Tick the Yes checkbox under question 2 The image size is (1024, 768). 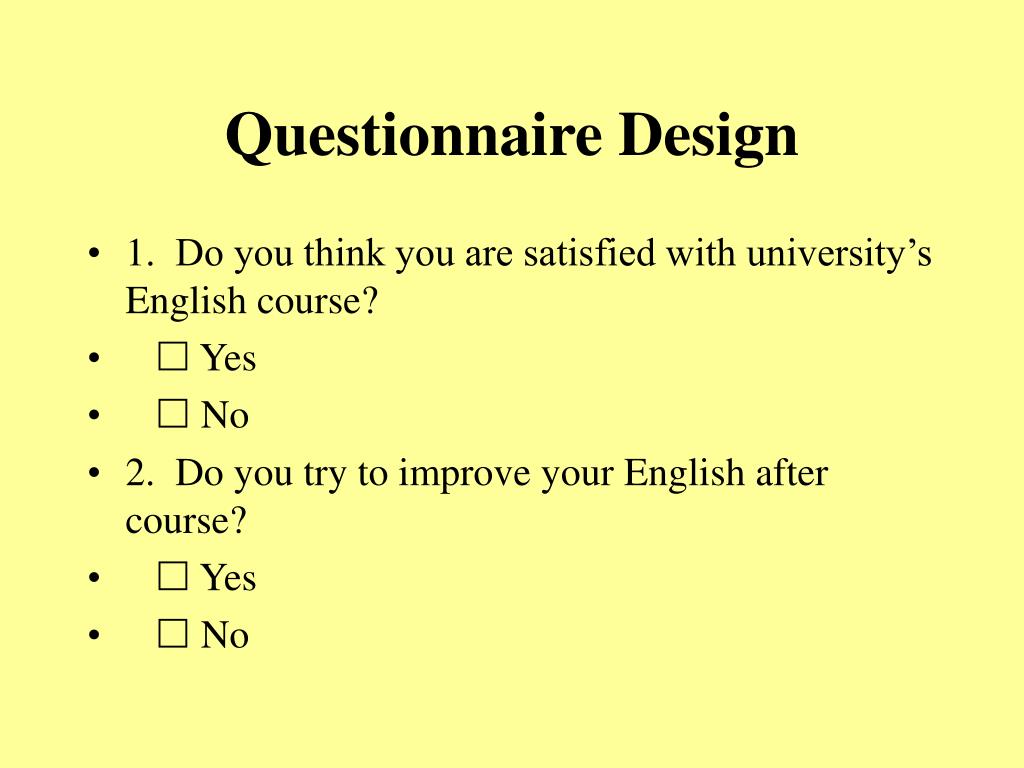[x=173, y=577]
